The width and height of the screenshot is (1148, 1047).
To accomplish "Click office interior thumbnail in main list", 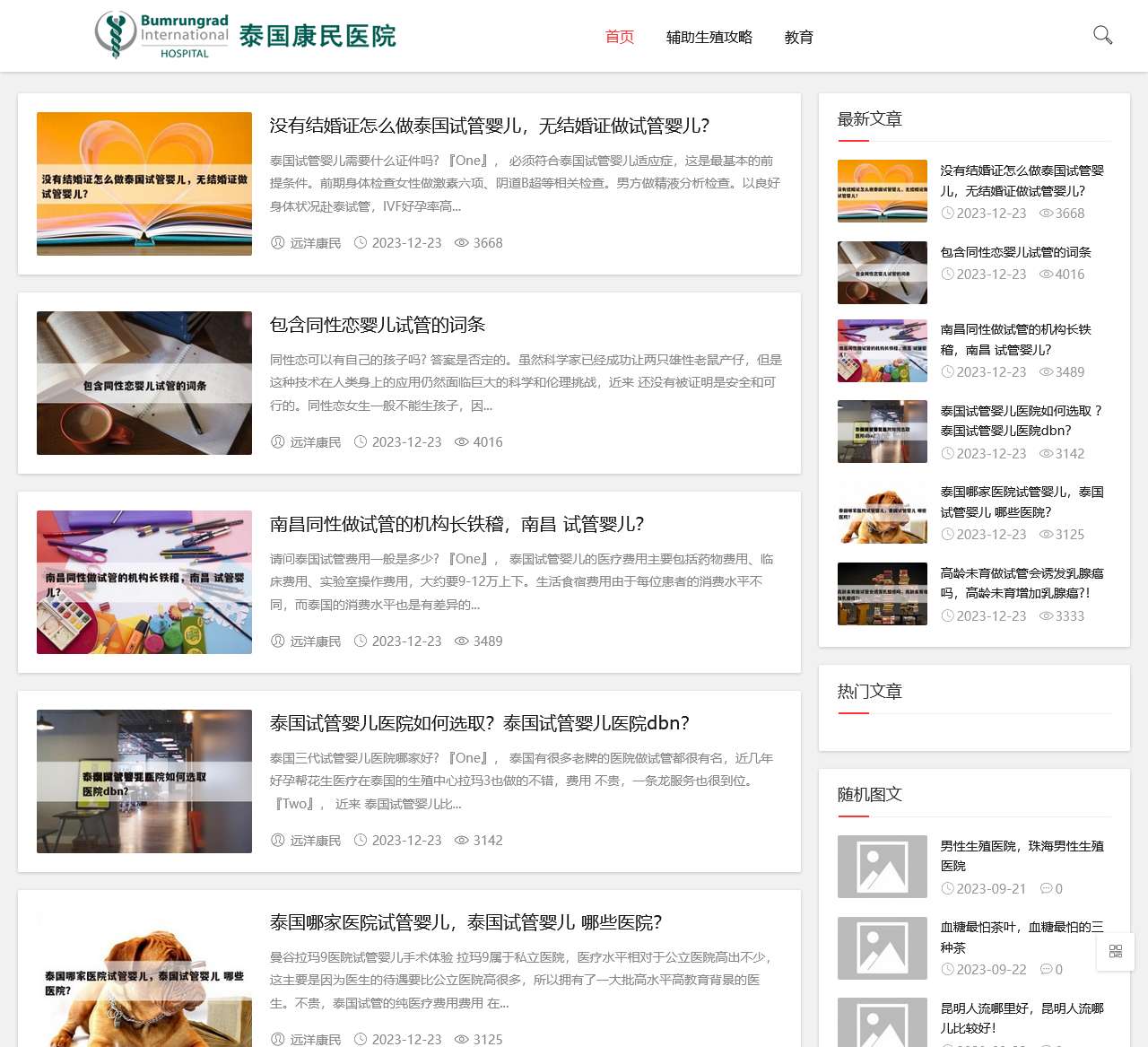I will click(x=144, y=781).
